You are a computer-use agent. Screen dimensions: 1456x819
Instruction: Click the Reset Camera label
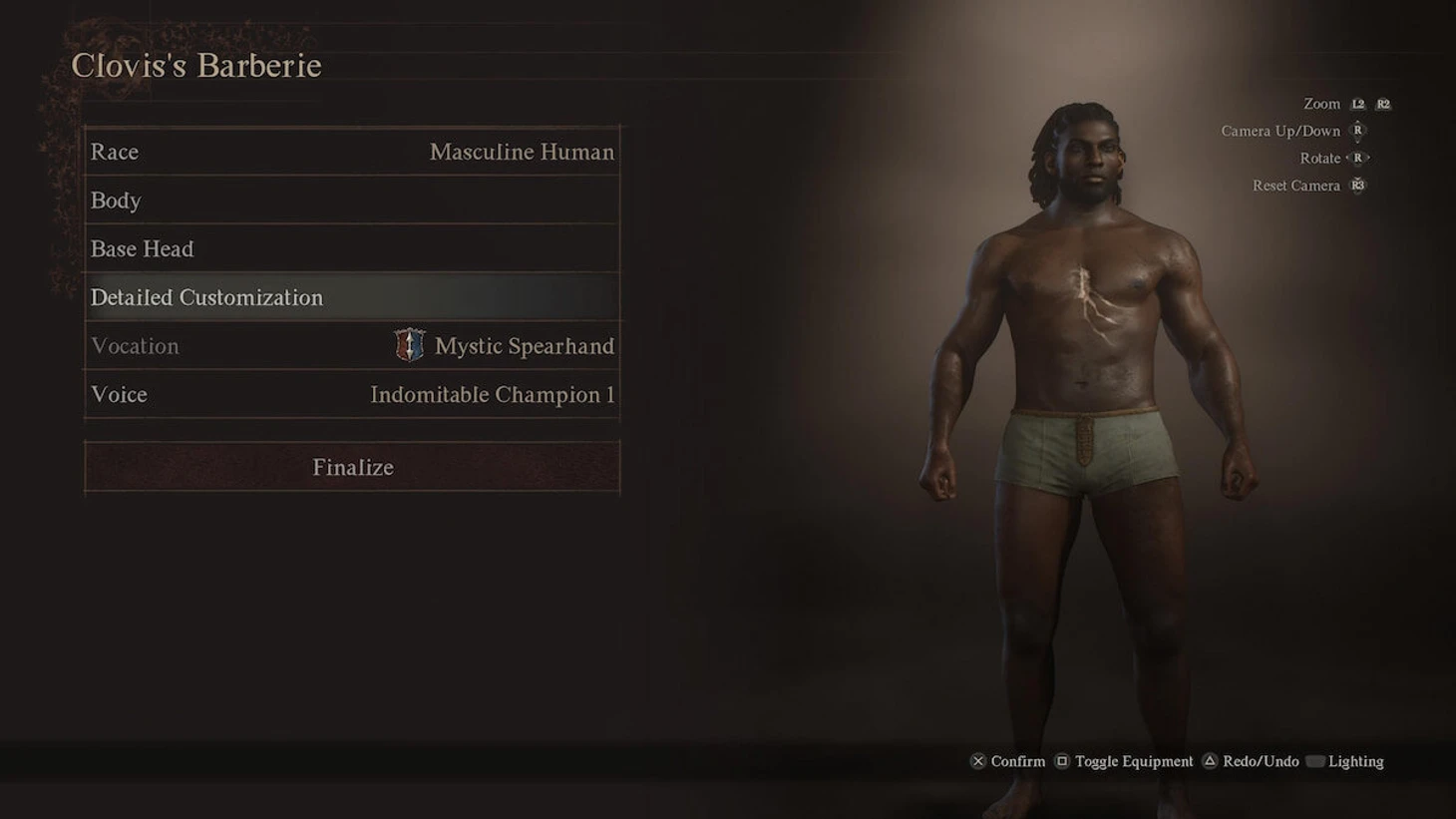1296,186
